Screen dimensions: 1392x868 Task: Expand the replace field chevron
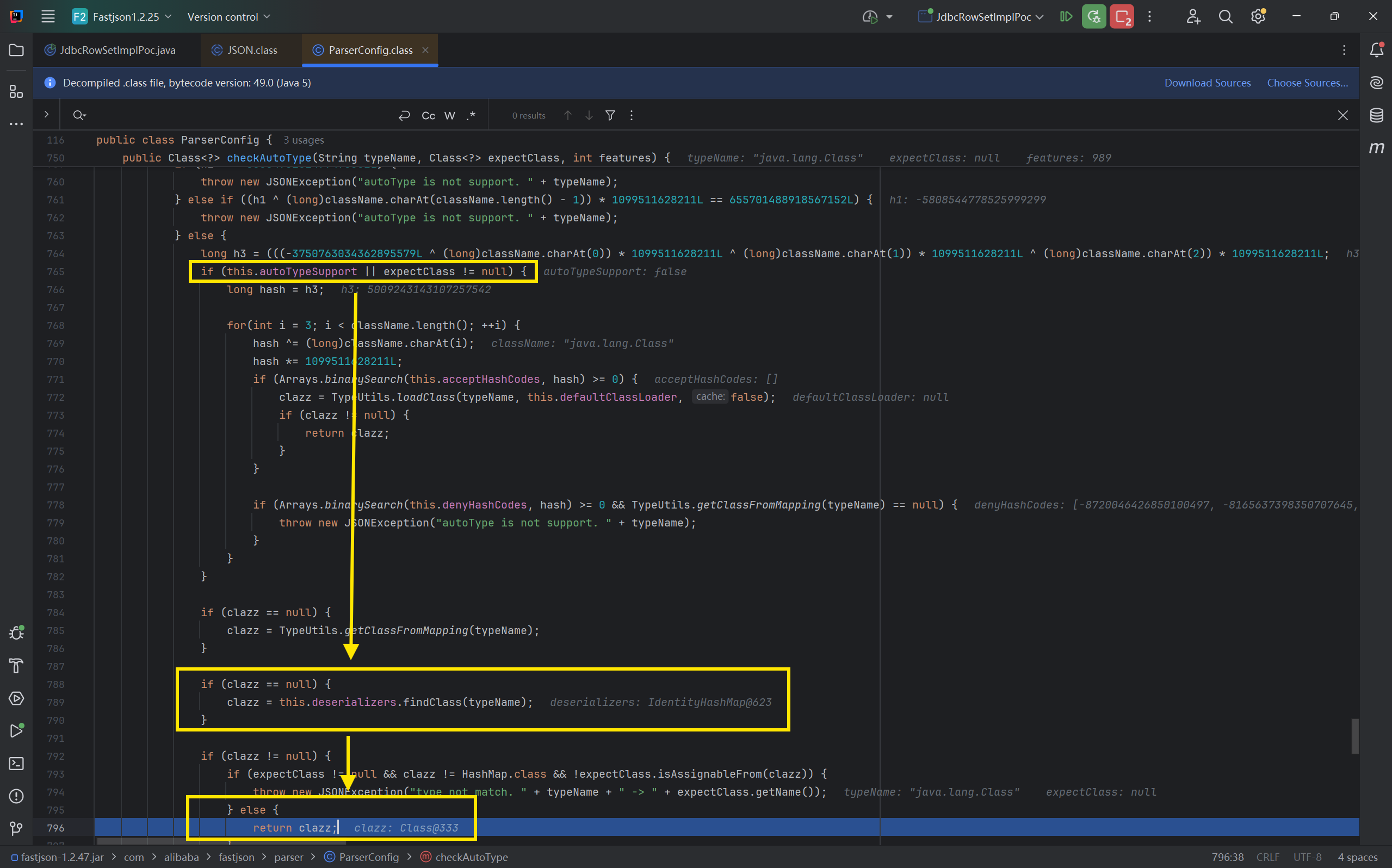click(x=46, y=115)
